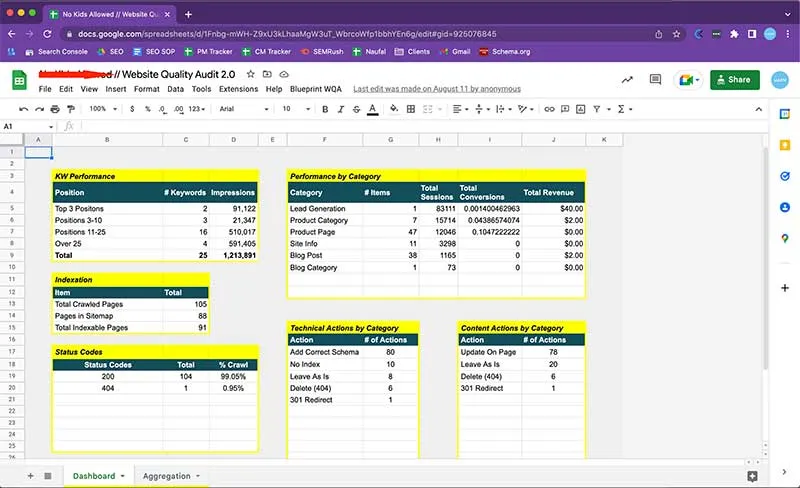Select column B header
This screenshot has height=488, width=800.
[x=107, y=139]
